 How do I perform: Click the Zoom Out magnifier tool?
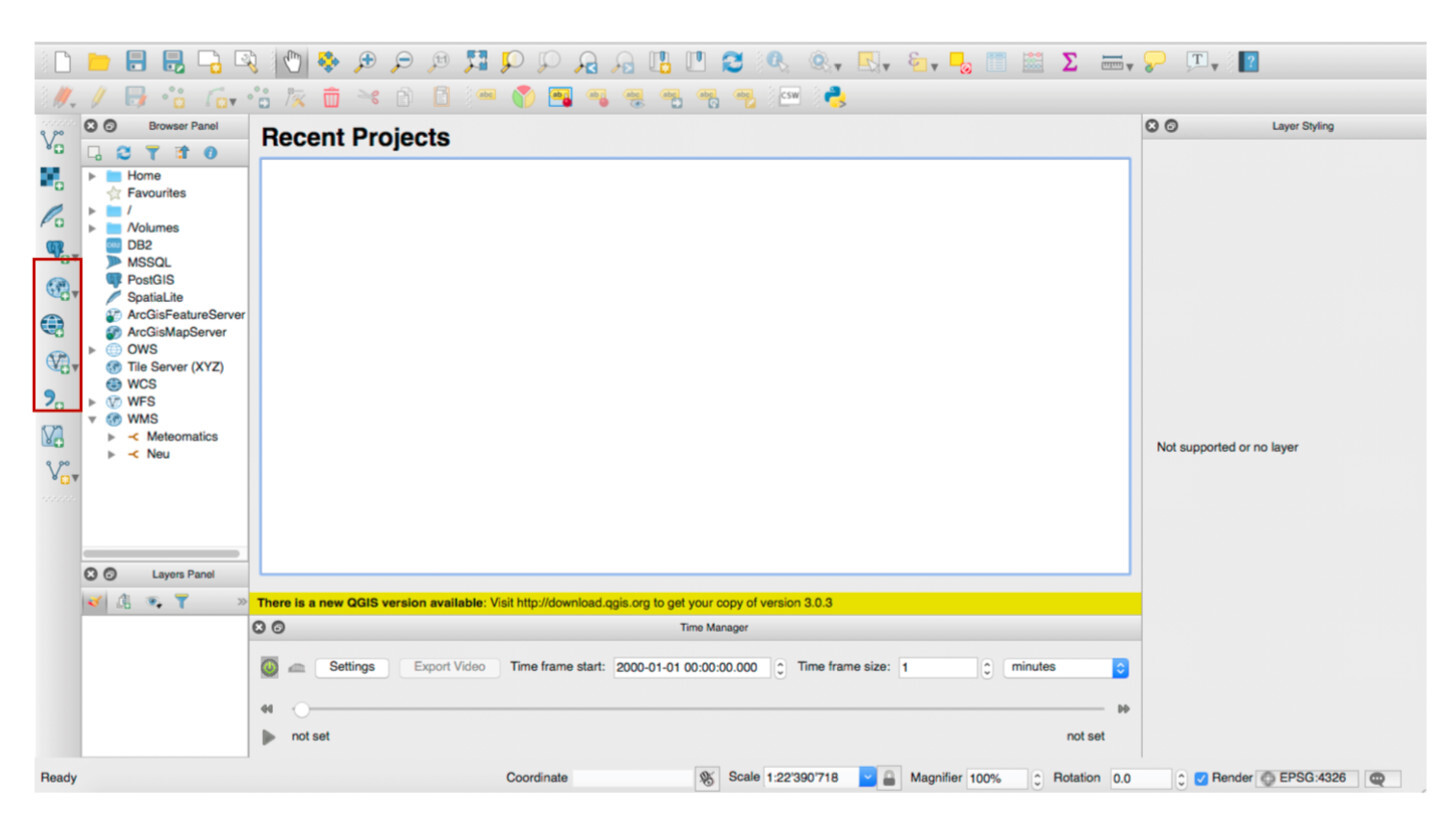point(401,62)
